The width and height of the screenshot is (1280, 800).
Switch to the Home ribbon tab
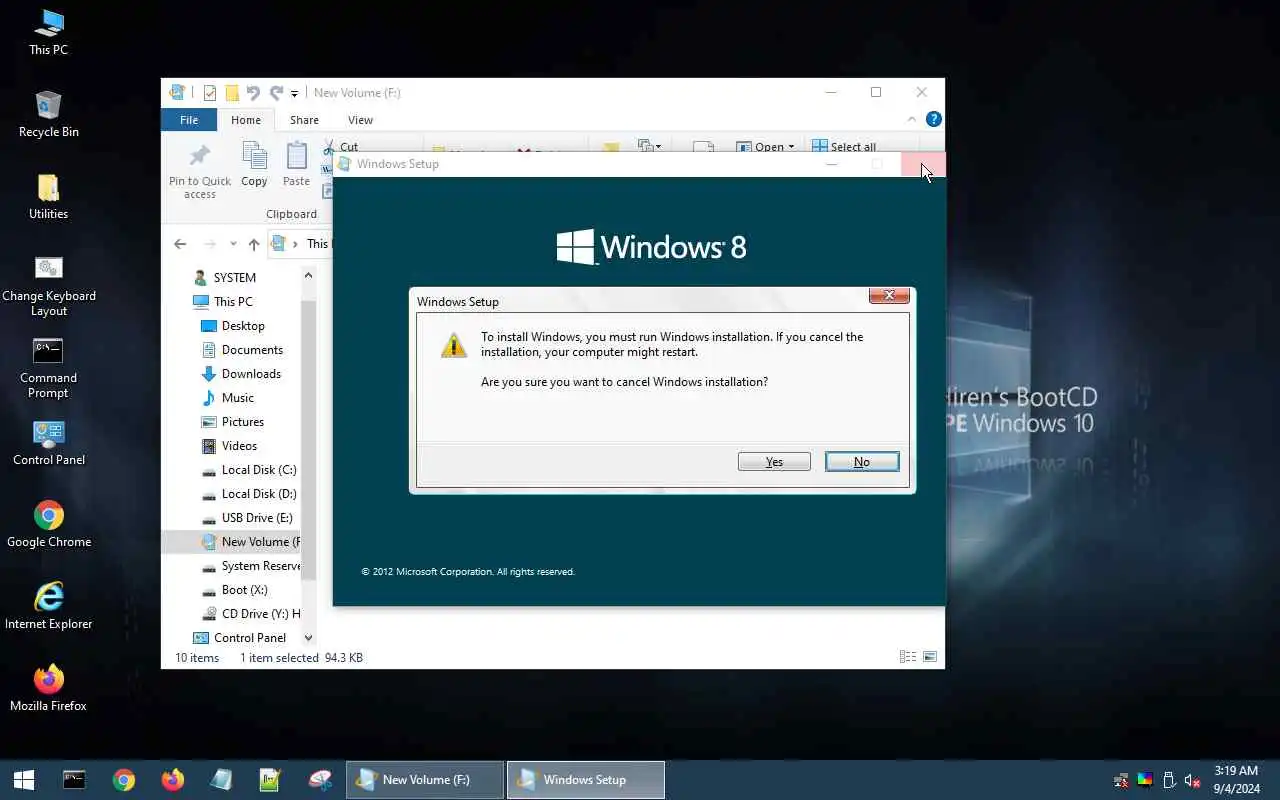click(x=246, y=120)
